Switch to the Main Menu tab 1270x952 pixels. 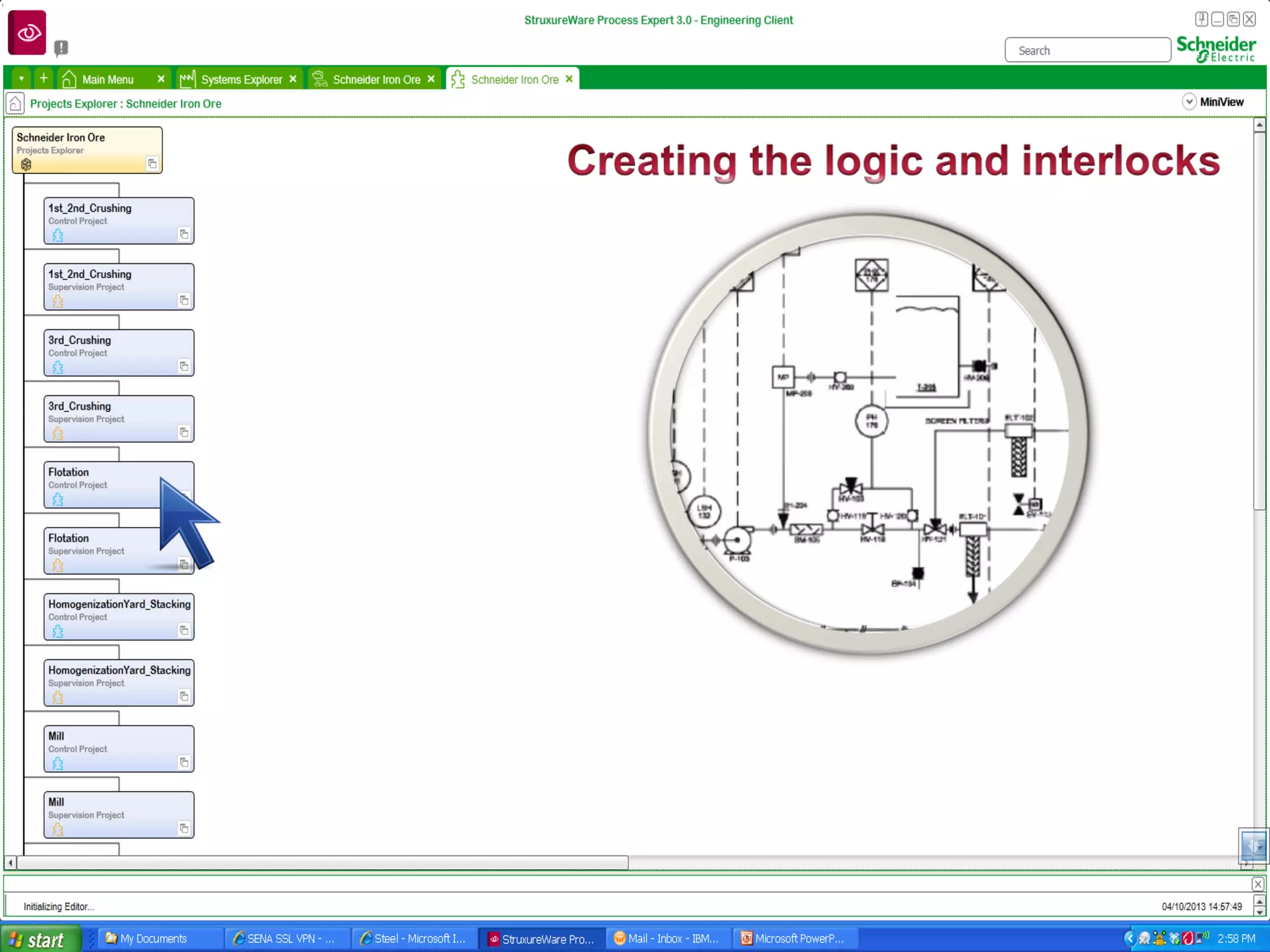[107, 79]
